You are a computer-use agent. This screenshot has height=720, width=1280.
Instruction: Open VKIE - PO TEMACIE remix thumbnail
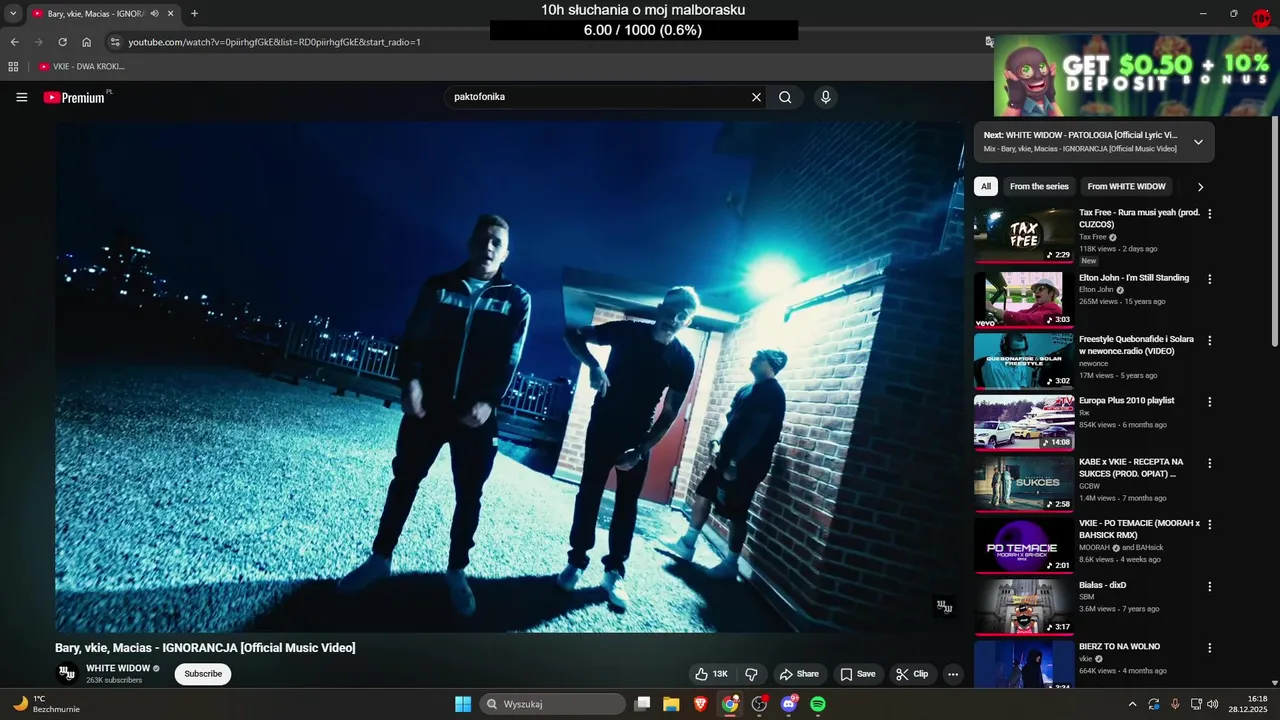coord(1024,546)
